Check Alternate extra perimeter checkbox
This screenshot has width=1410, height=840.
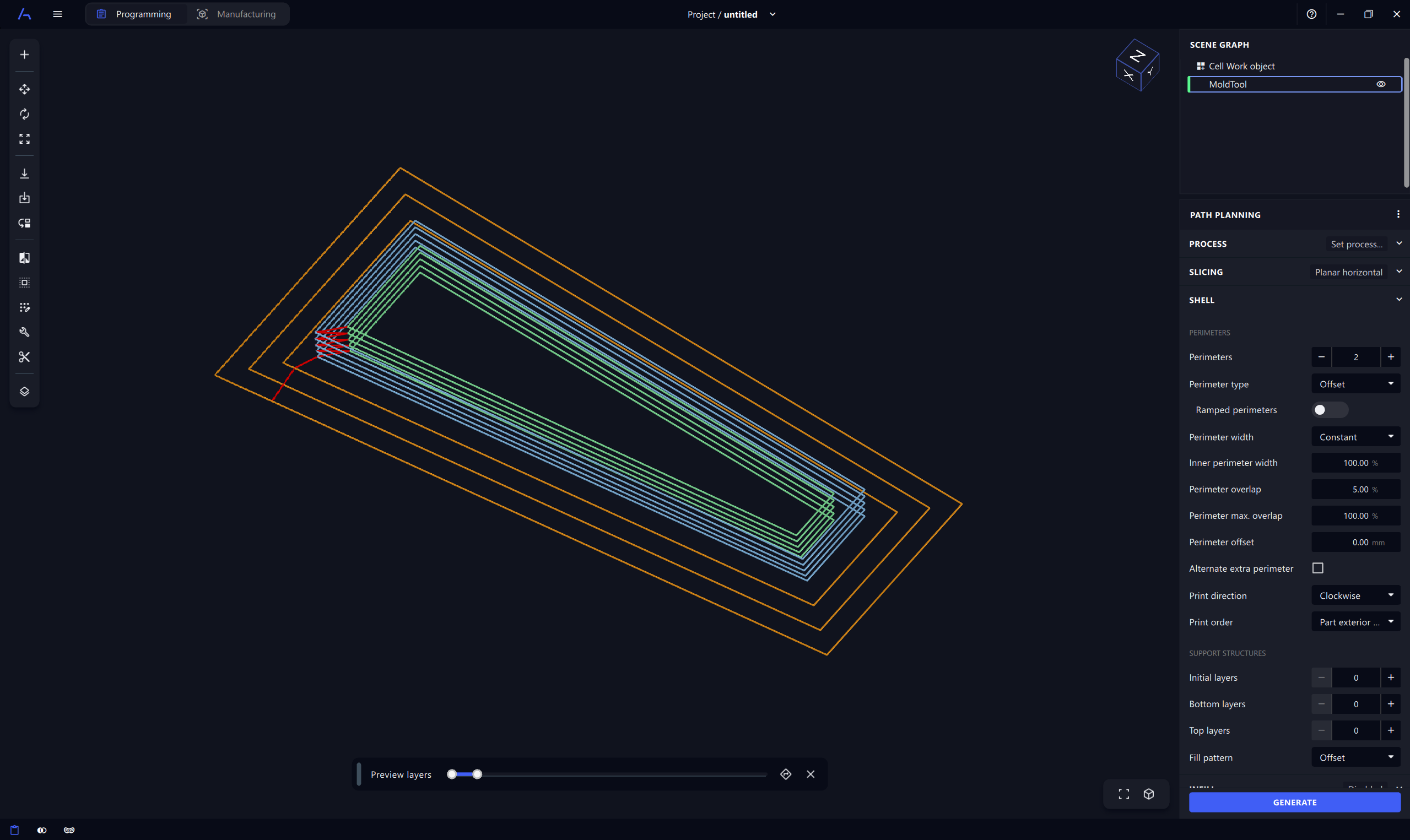pos(1318,568)
